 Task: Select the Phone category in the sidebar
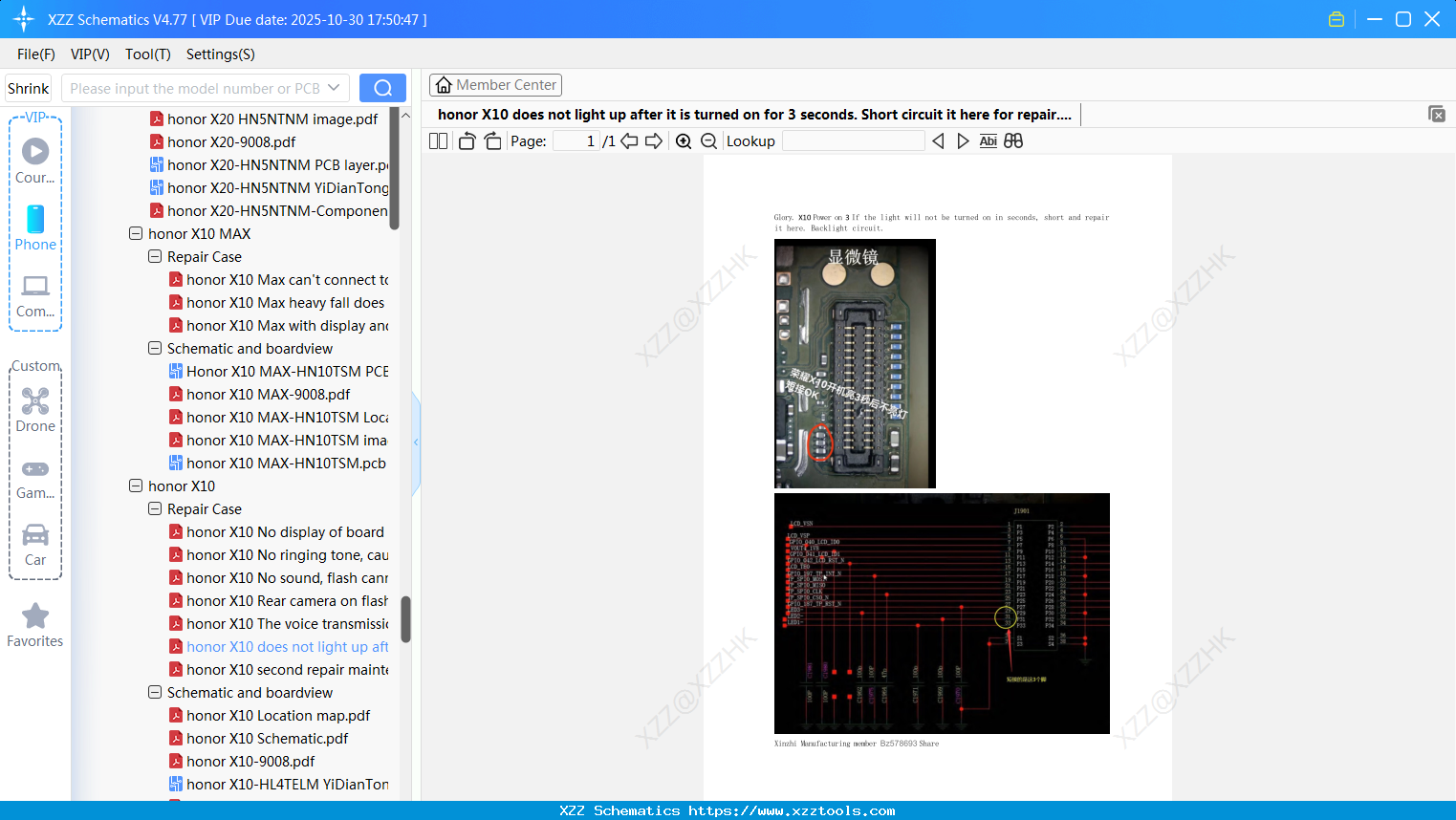point(35,227)
